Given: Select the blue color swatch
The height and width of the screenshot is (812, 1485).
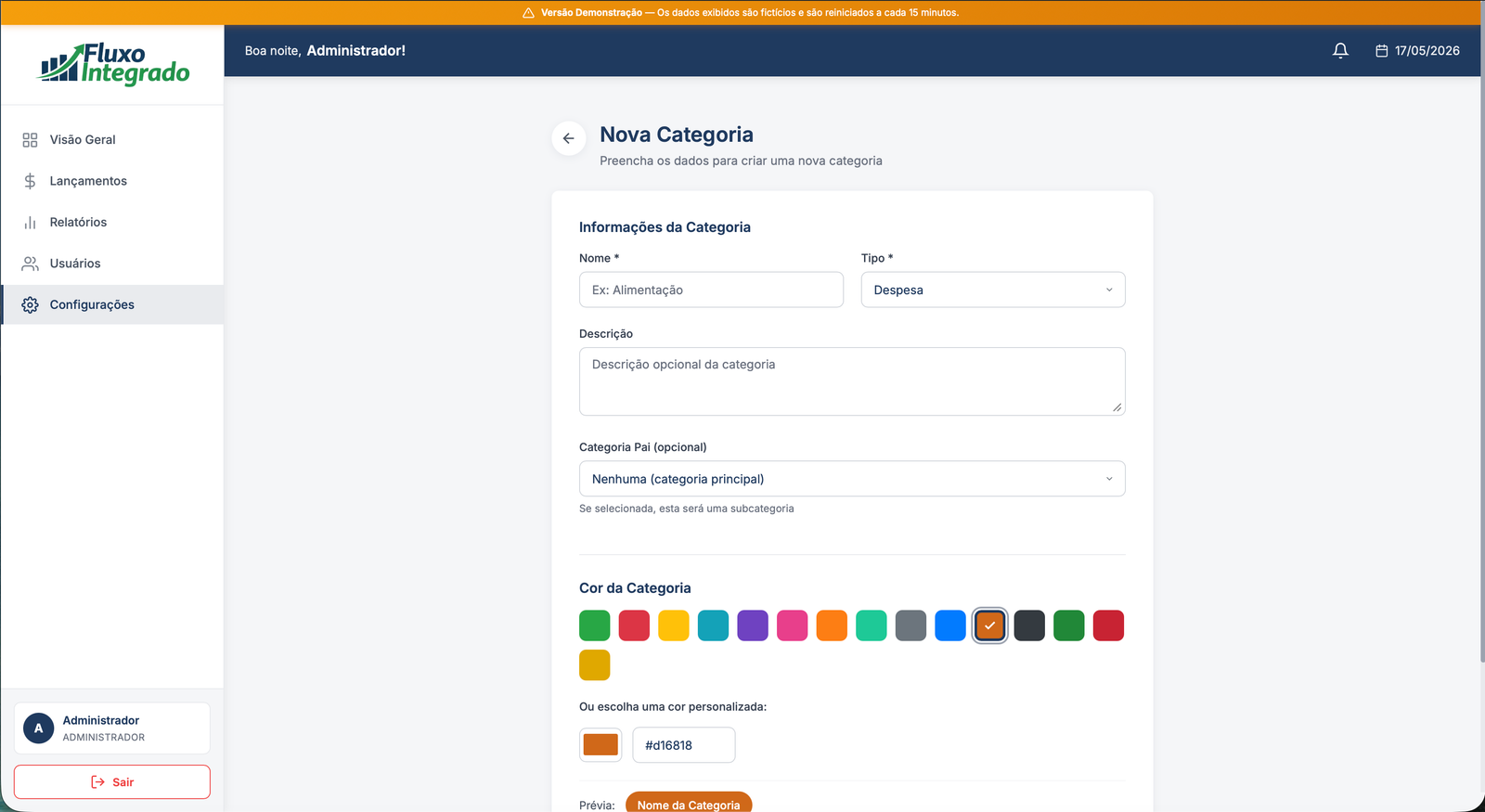Looking at the screenshot, I should tap(950, 625).
